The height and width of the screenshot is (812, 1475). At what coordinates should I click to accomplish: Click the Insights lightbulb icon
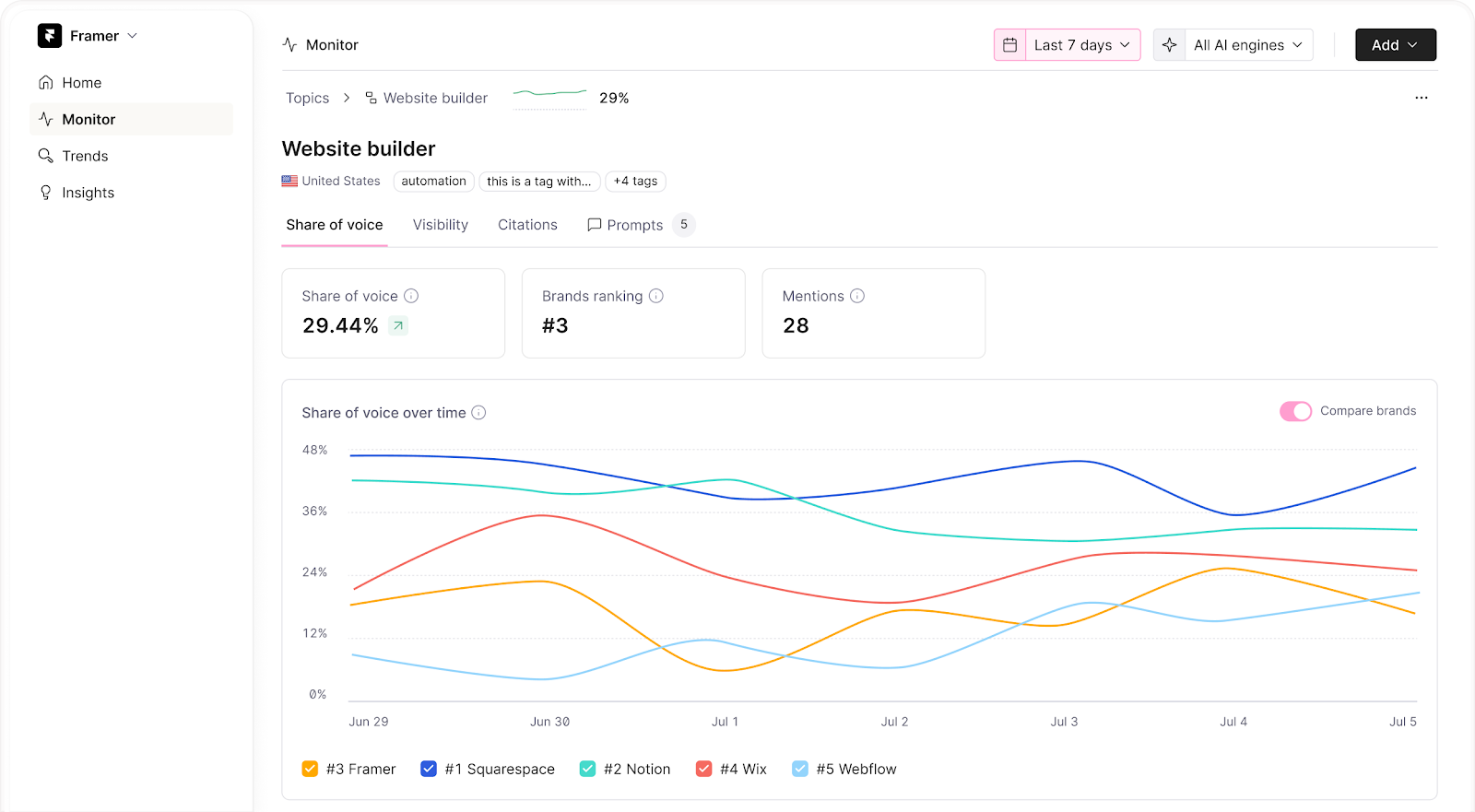tap(46, 193)
